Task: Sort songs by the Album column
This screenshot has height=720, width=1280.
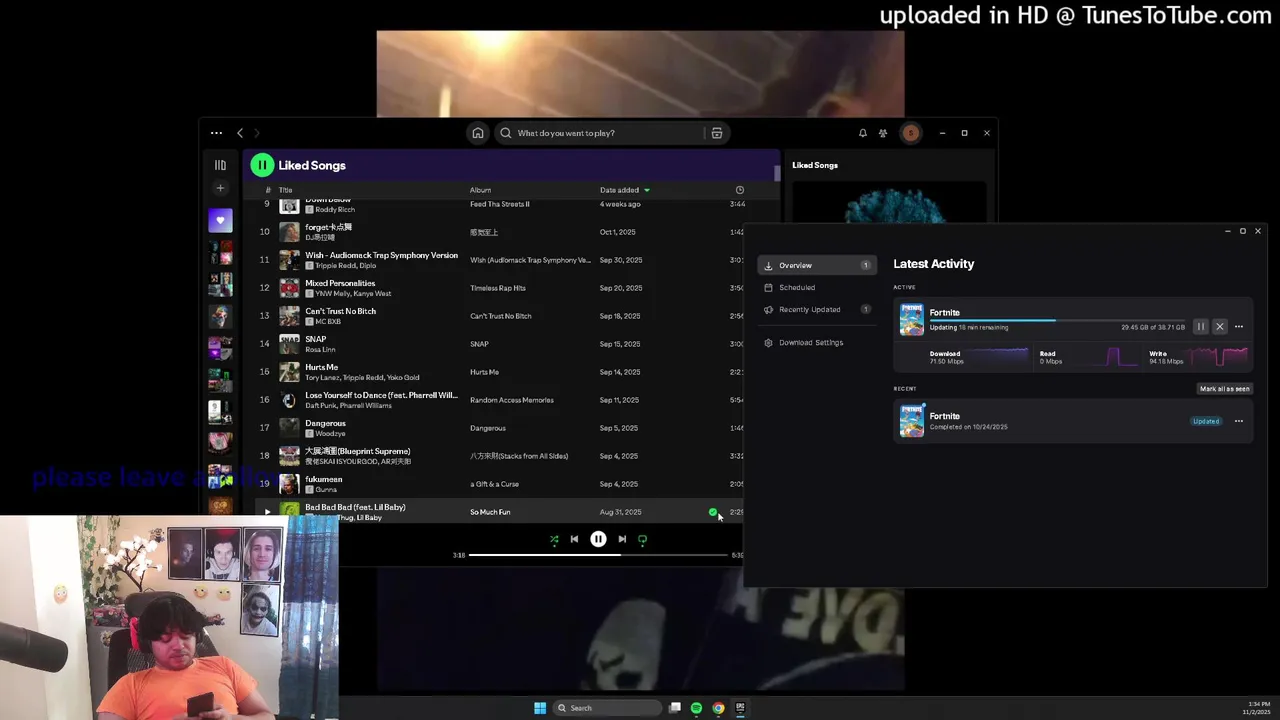Action: 480,190
